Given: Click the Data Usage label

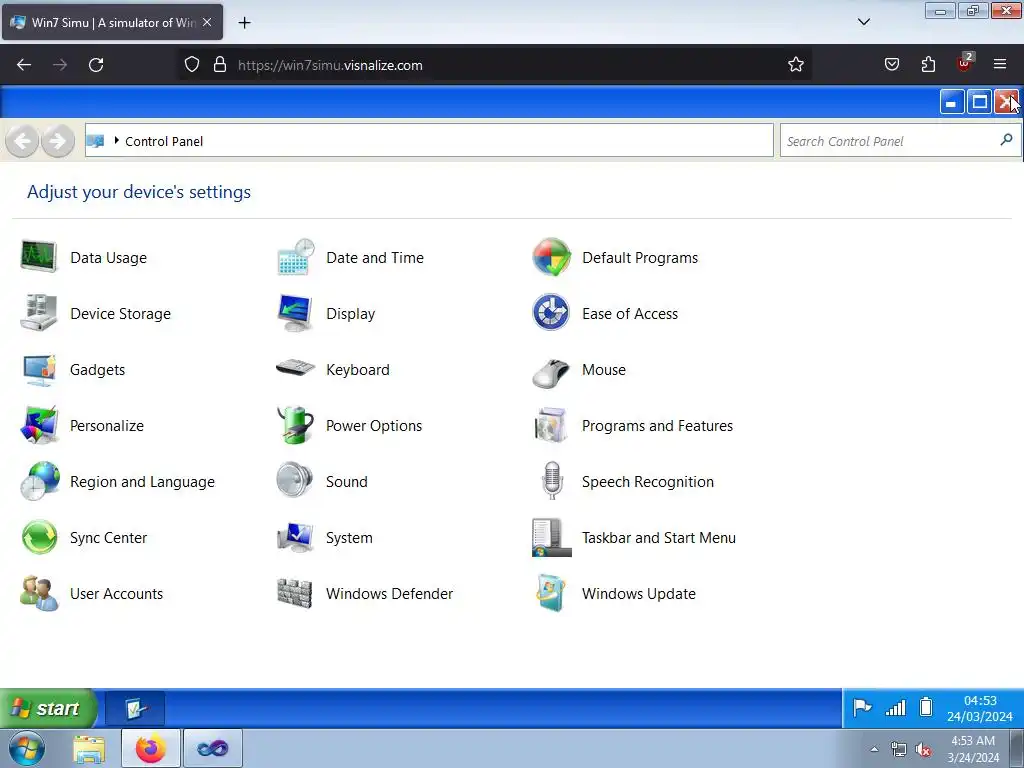Looking at the screenshot, I should pos(108,258).
